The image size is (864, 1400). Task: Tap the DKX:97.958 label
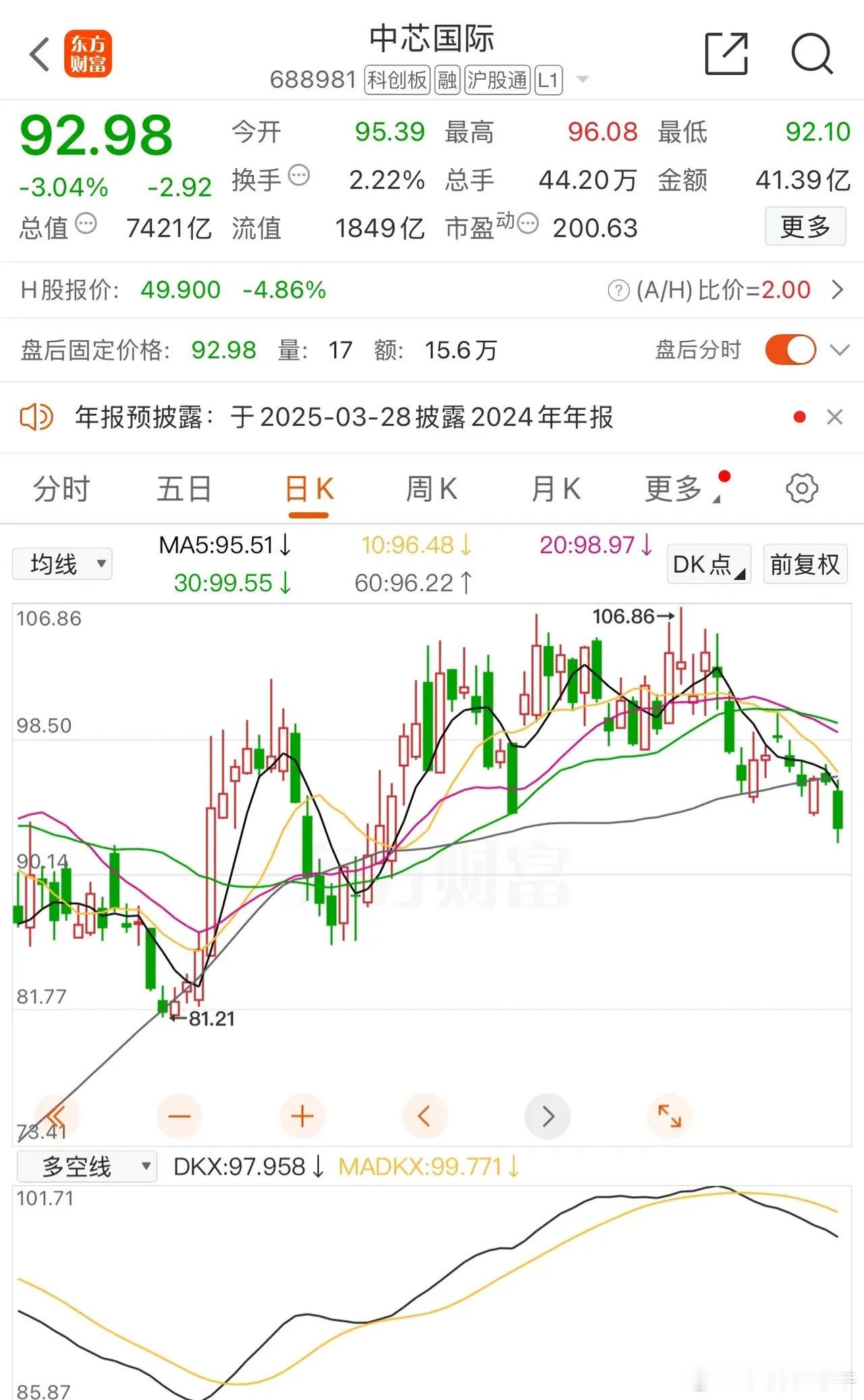pos(249,1166)
